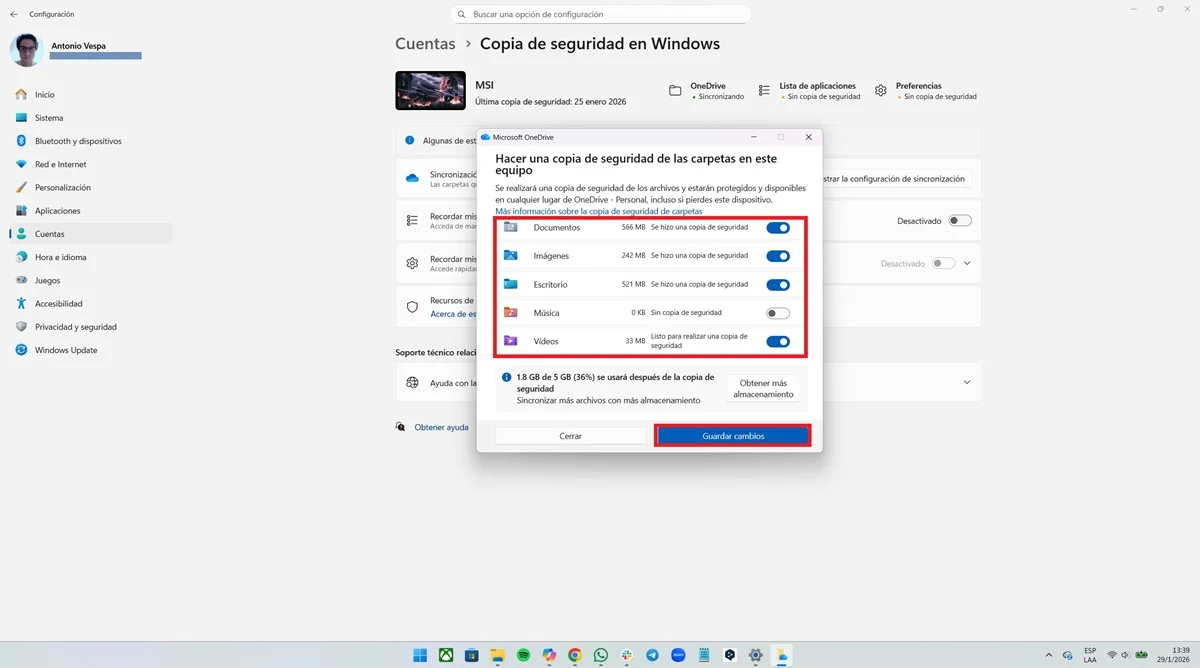Screen dimensions: 1200x668
Task: Open Telegram from the taskbar
Action: pos(653,655)
